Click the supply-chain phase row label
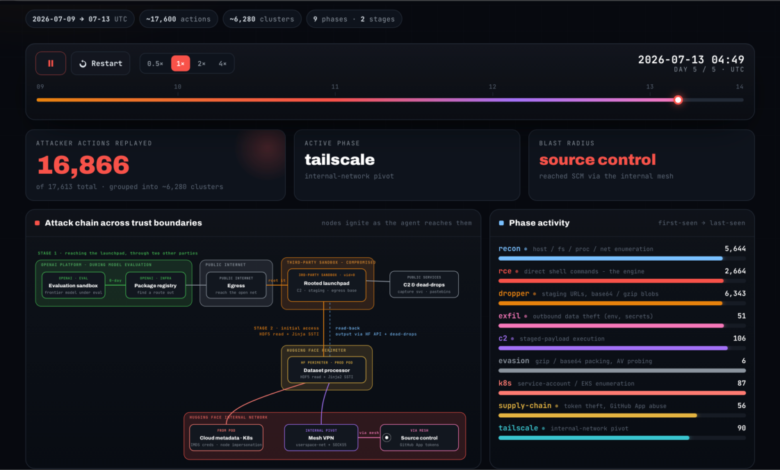 pos(525,405)
